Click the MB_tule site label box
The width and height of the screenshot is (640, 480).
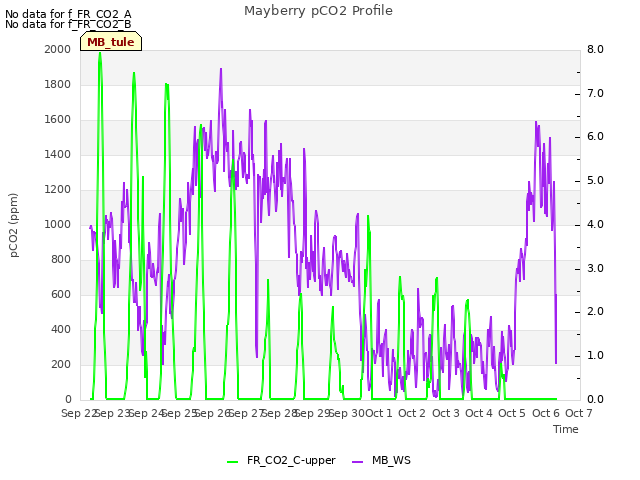[111, 42]
